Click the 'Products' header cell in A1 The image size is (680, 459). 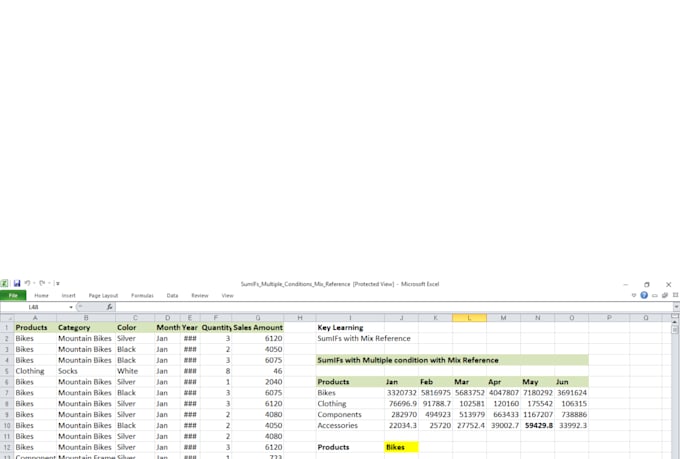point(35,328)
